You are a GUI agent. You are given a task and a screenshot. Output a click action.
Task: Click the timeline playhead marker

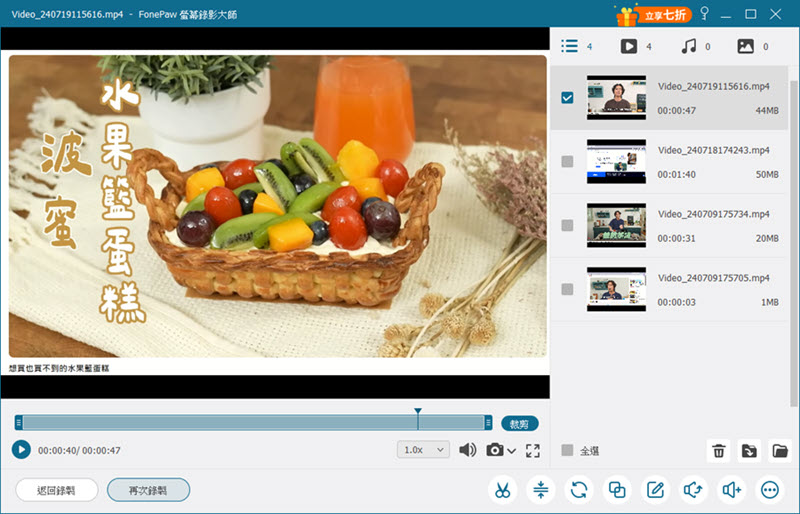coord(418,411)
